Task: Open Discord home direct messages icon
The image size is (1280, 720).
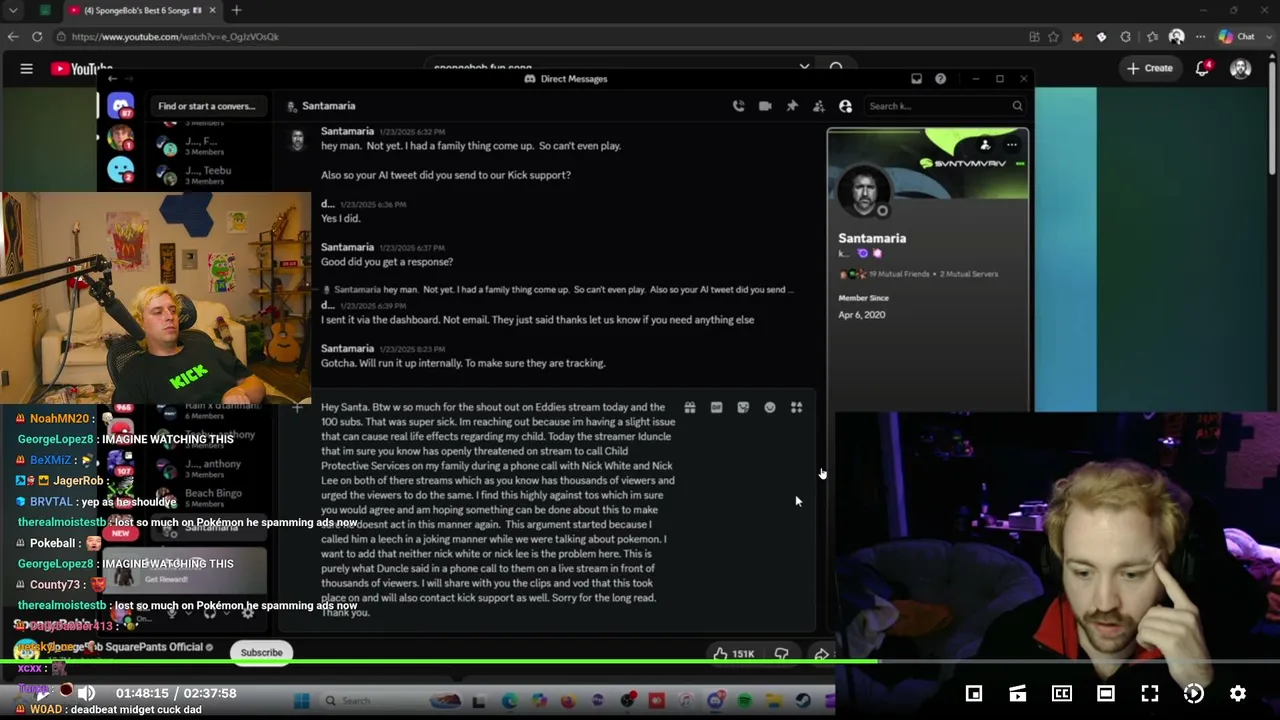Action: pyautogui.click(x=121, y=106)
